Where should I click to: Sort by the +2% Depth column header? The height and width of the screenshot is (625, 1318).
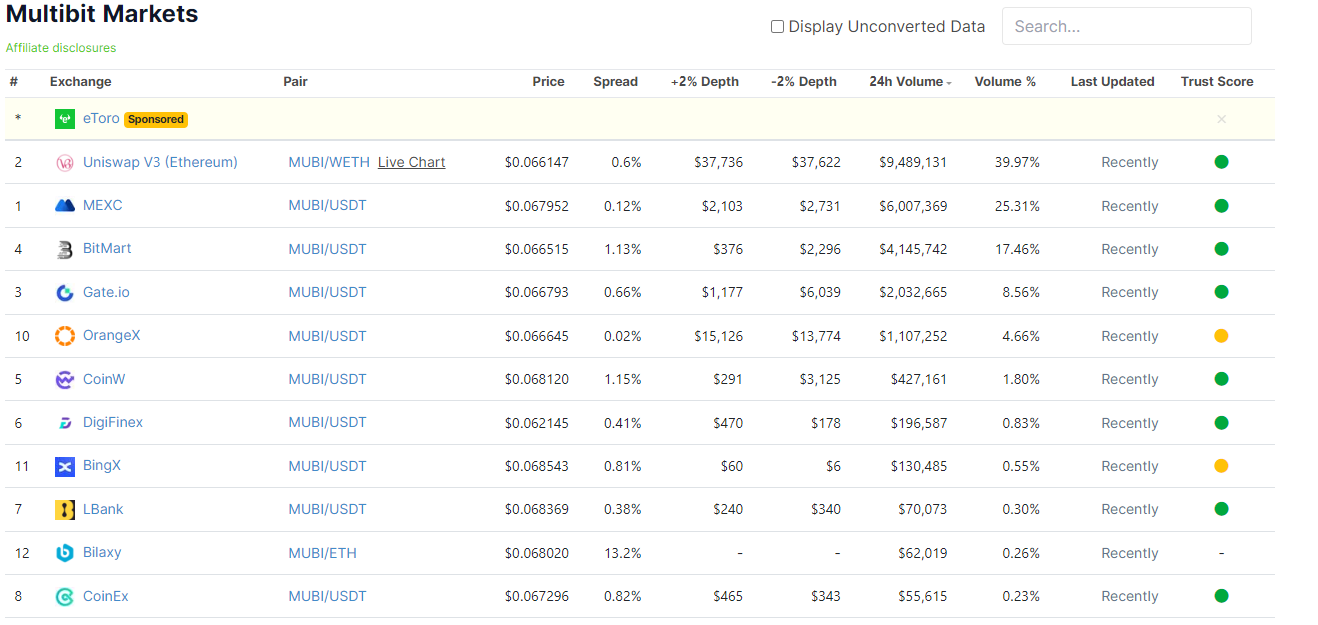coord(705,82)
